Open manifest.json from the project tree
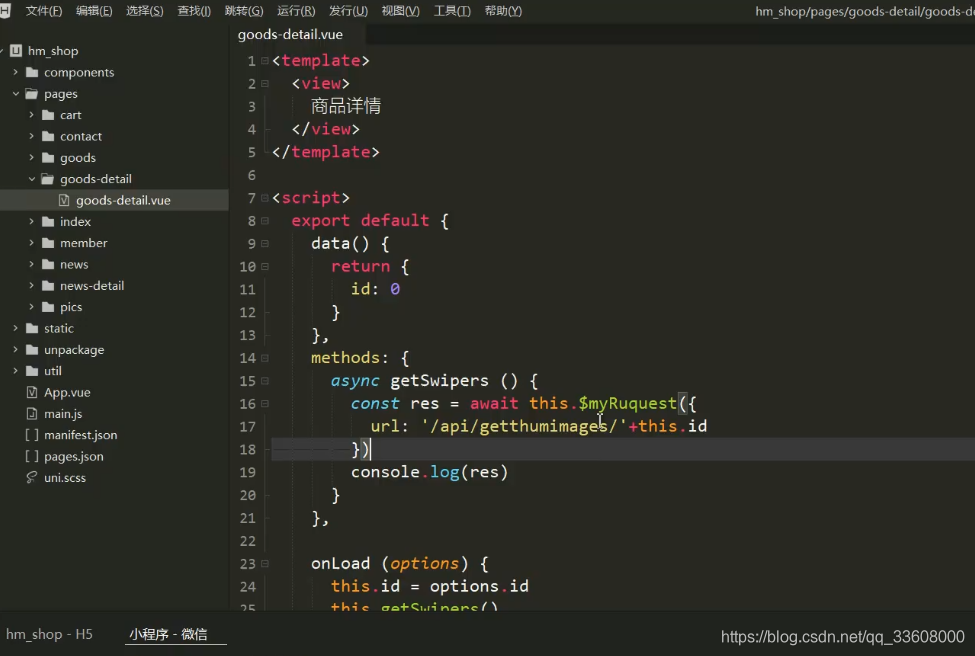 [x=80, y=435]
